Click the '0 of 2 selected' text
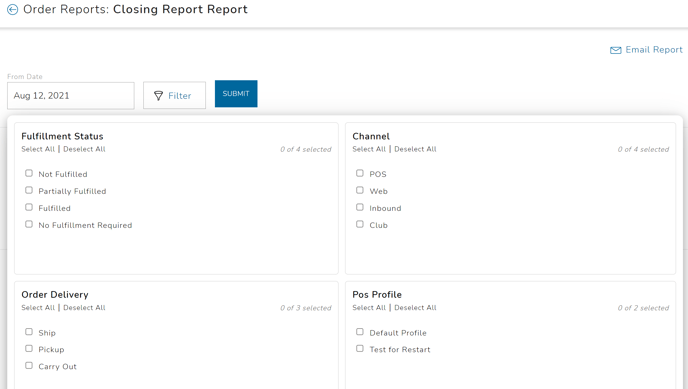 coord(643,308)
